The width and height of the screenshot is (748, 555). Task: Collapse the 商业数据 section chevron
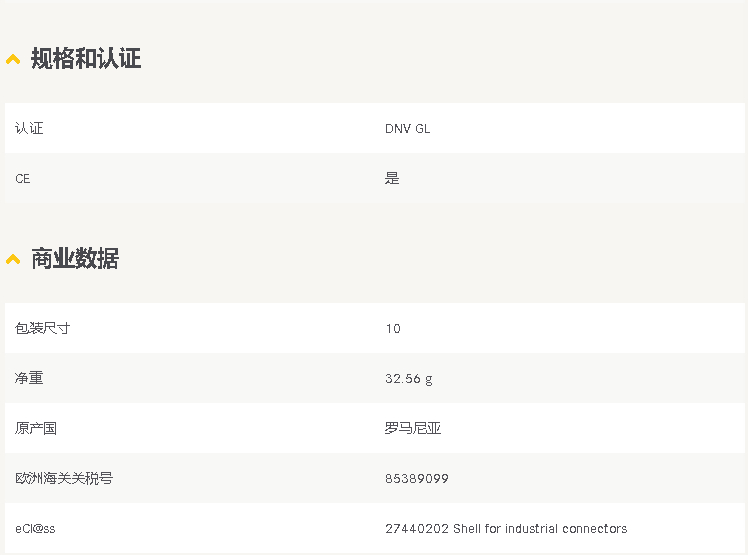pyautogui.click(x=13, y=259)
